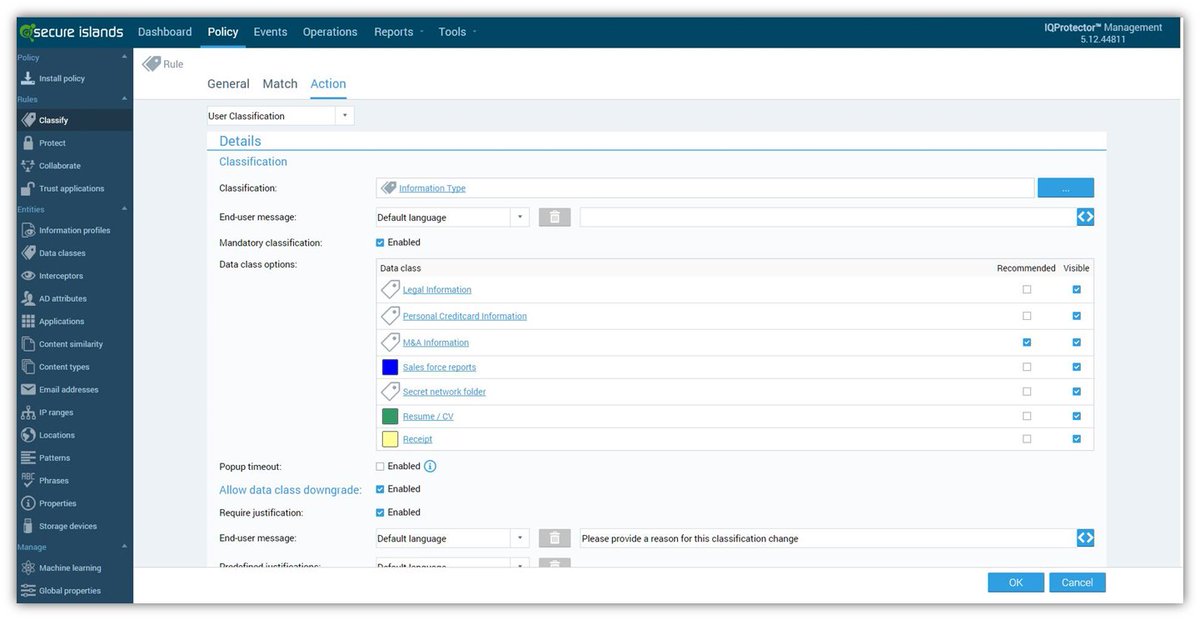Open the Reports menu
The image size is (1200, 620).
click(393, 31)
